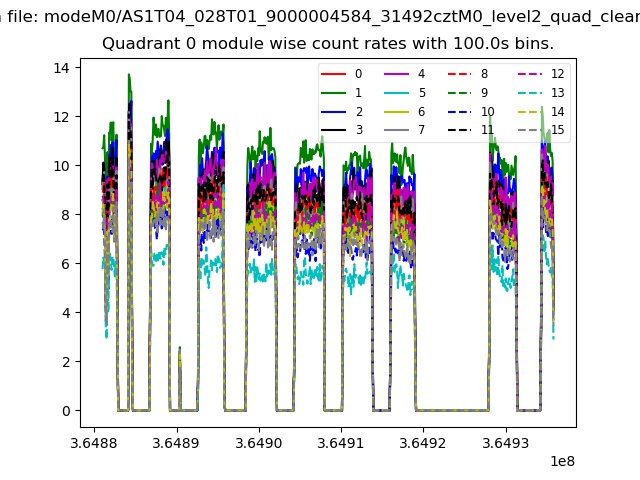Click the plot title about Quadrant 0 count rates

(328, 44)
